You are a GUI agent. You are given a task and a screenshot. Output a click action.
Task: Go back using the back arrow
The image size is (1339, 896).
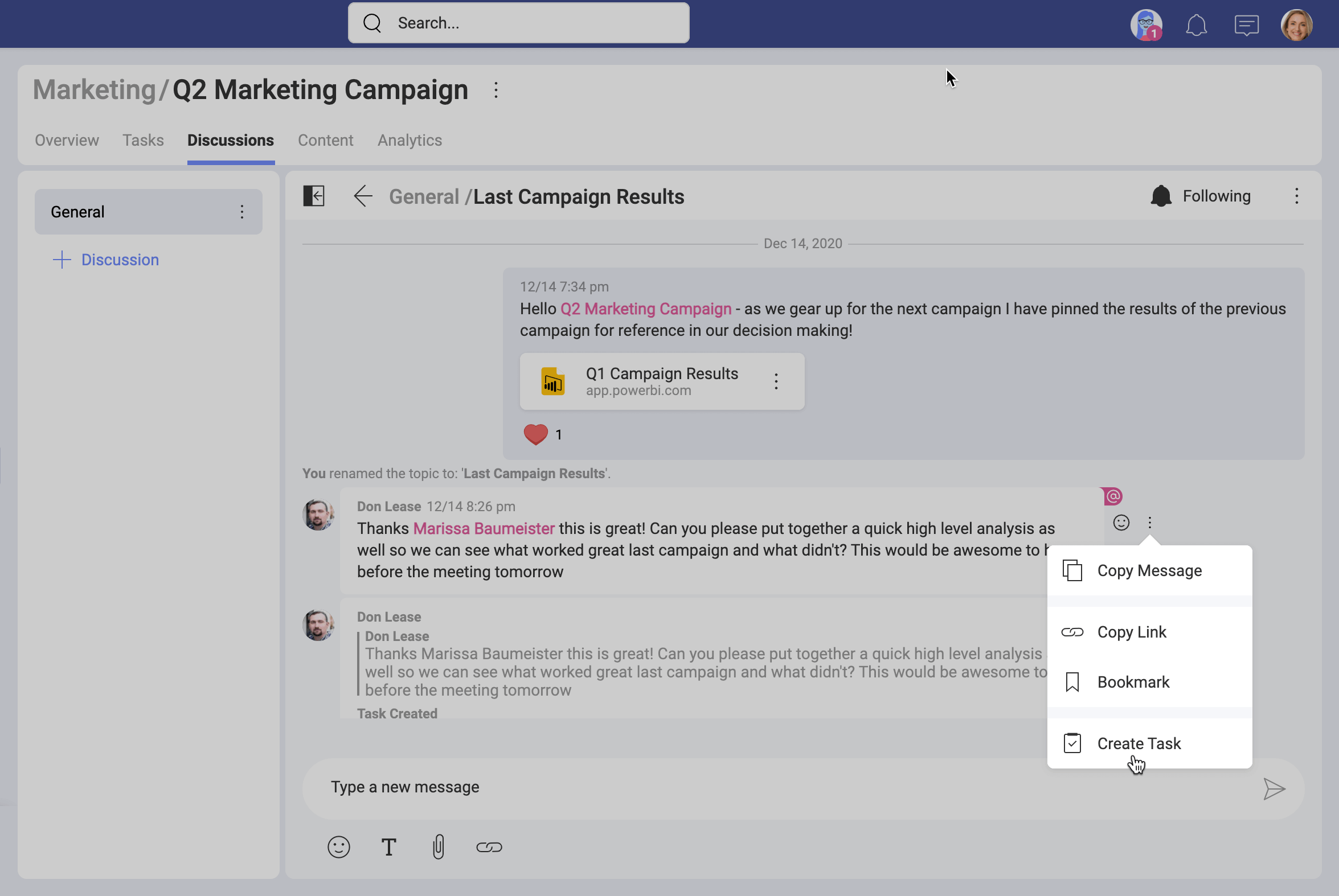pos(362,196)
